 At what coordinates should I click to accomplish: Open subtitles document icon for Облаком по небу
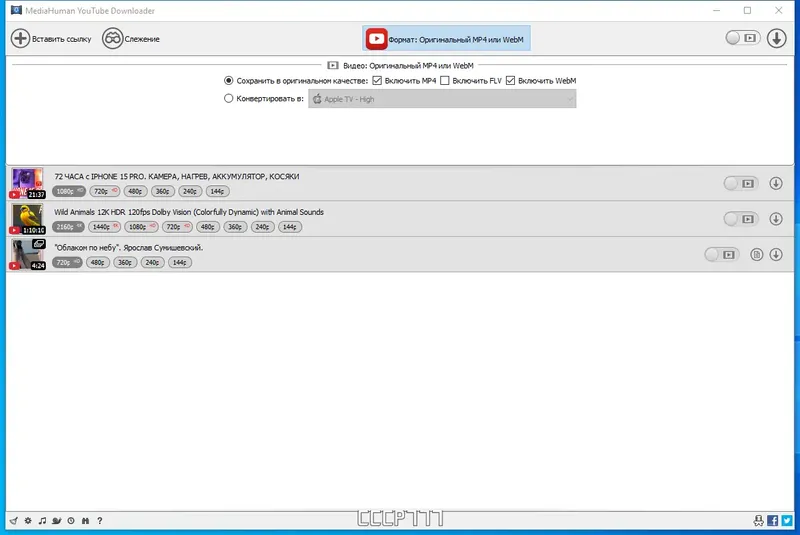(757, 254)
